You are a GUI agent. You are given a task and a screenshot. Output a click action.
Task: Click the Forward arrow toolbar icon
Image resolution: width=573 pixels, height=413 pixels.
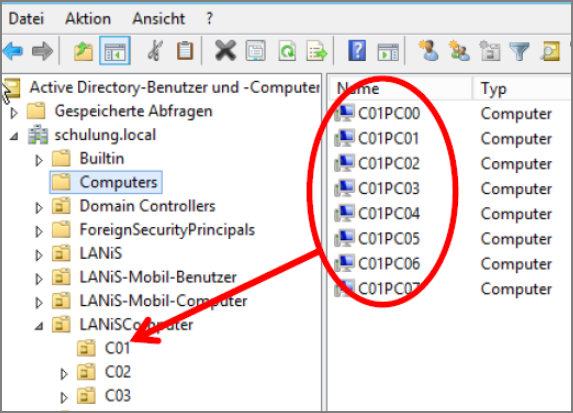(x=42, y=51)
